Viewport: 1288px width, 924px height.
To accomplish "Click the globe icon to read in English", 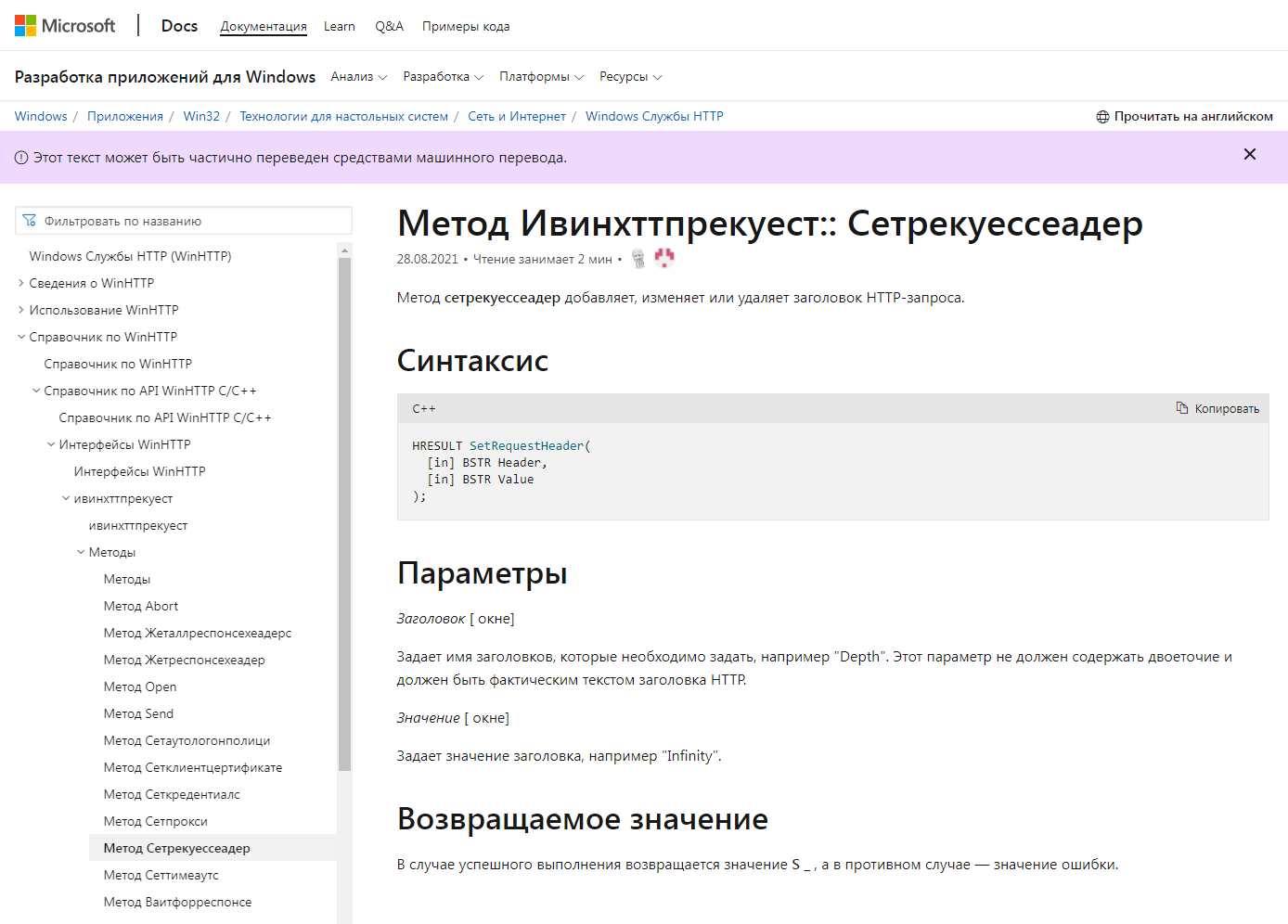I will pyautogui.click(x=1102, y=117).
